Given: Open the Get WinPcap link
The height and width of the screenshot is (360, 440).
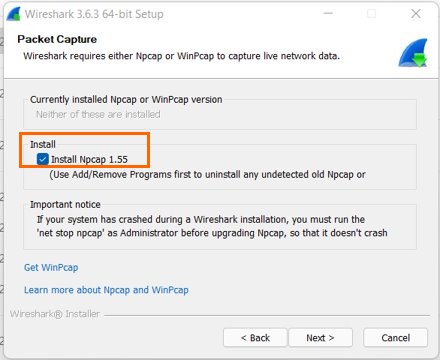Looking at the screenshot, I should tap(51, 267).
